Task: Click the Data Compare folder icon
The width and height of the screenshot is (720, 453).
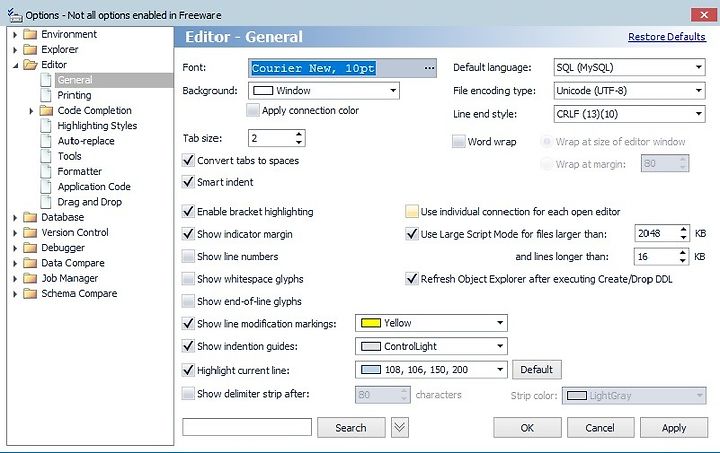Action: [30, 263]
